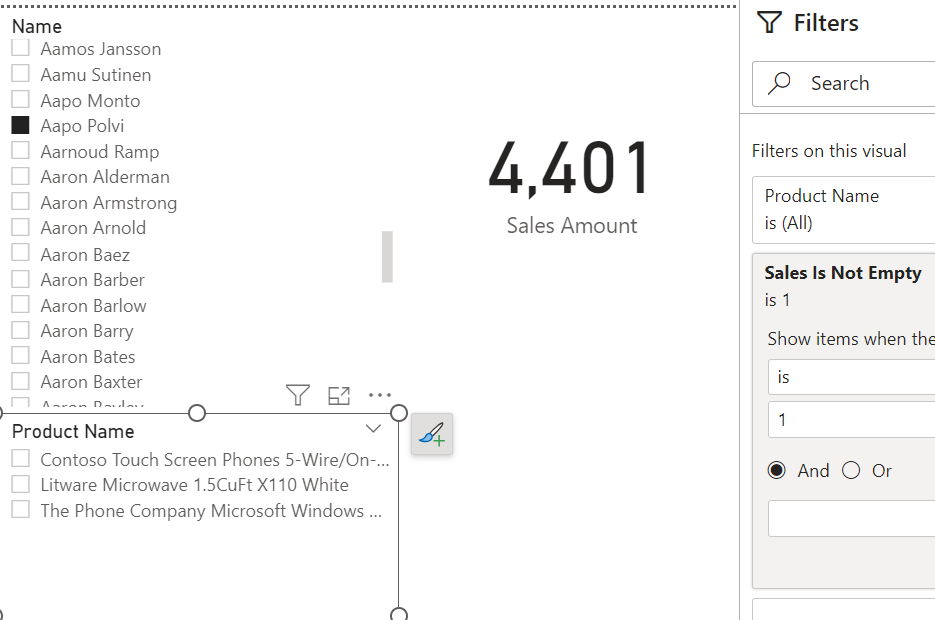Collapse the Sales Is Not Empty card
935x620 pixels.
[x=843, y=273]
